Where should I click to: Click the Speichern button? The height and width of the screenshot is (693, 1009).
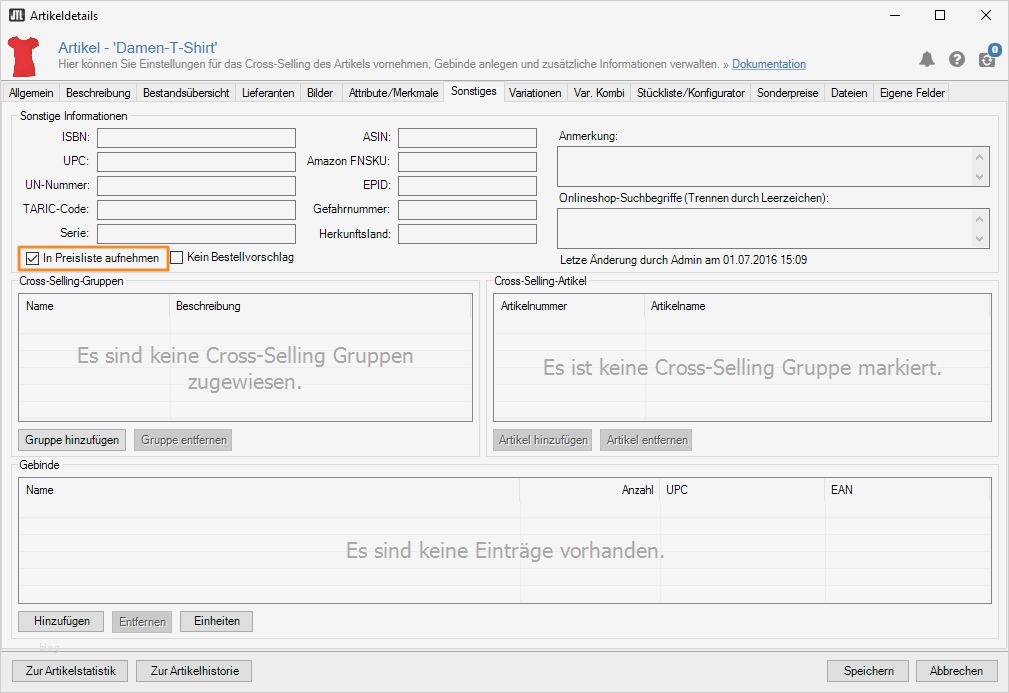[868, 671]
